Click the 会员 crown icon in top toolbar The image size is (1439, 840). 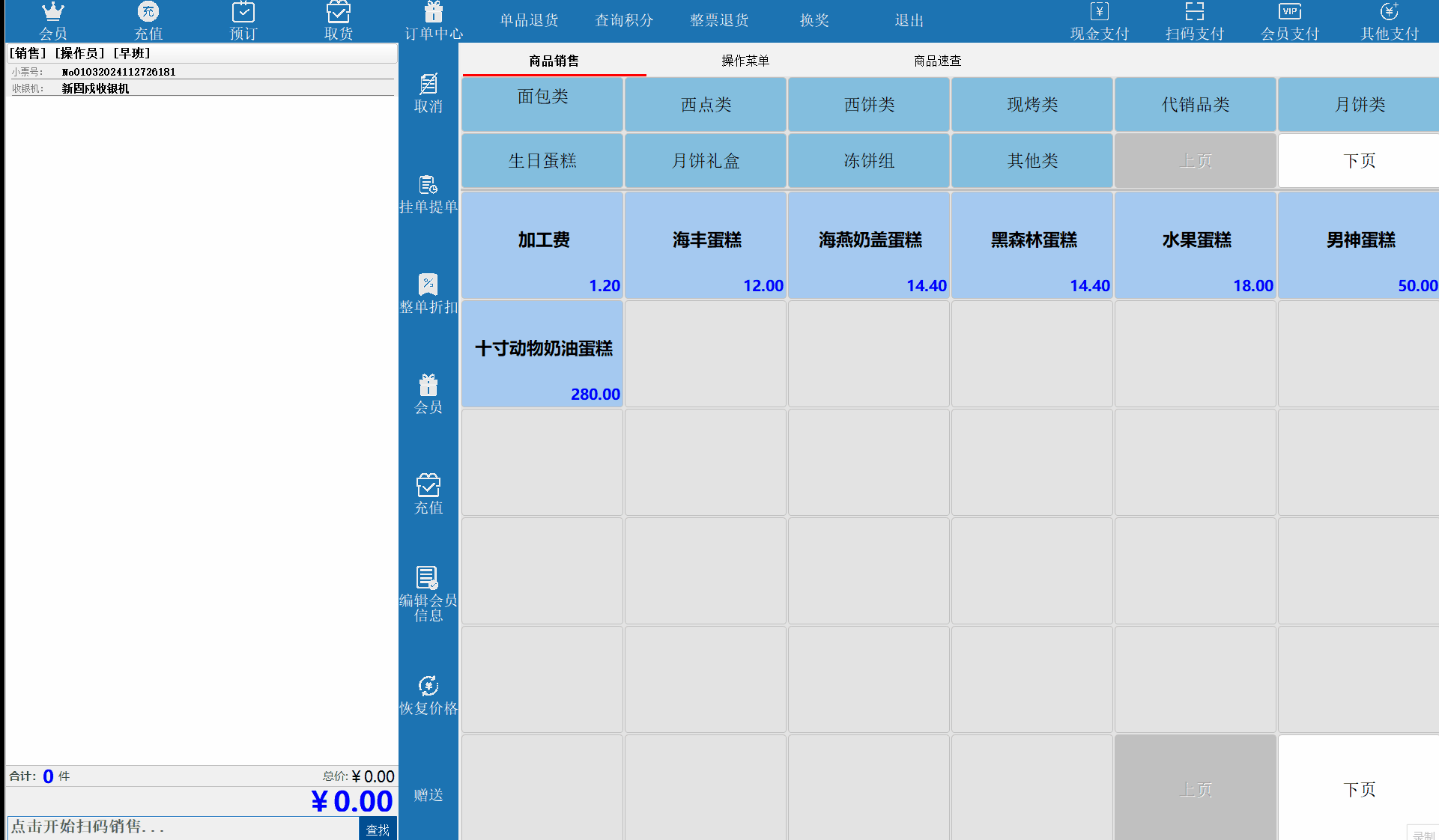tap(52, 13)
